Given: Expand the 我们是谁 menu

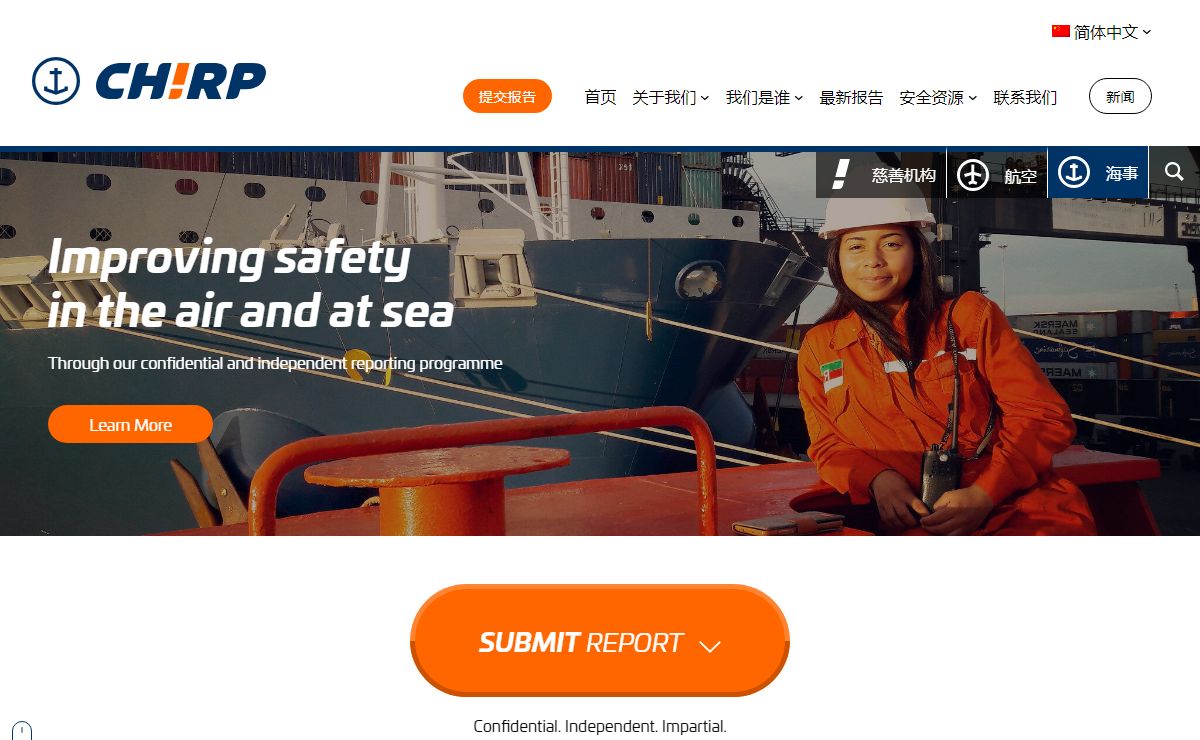Looking at the screenshot, I should 764,97.
